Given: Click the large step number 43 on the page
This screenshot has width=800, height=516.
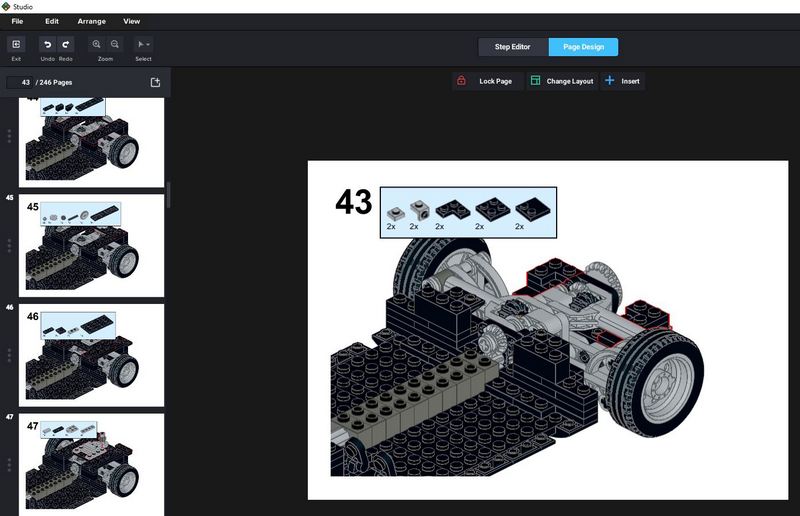Looking at the screenshot, I should tap(354, 202).
